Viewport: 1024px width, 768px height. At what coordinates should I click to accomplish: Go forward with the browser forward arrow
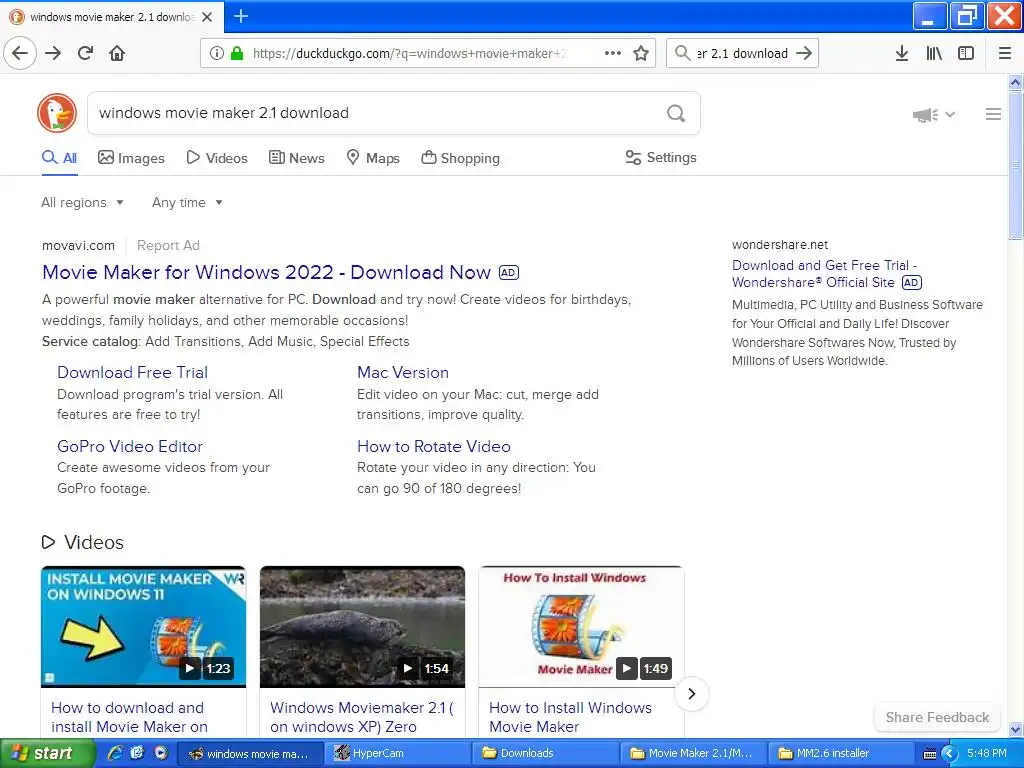pyautogui.click(x=54, y=53)
